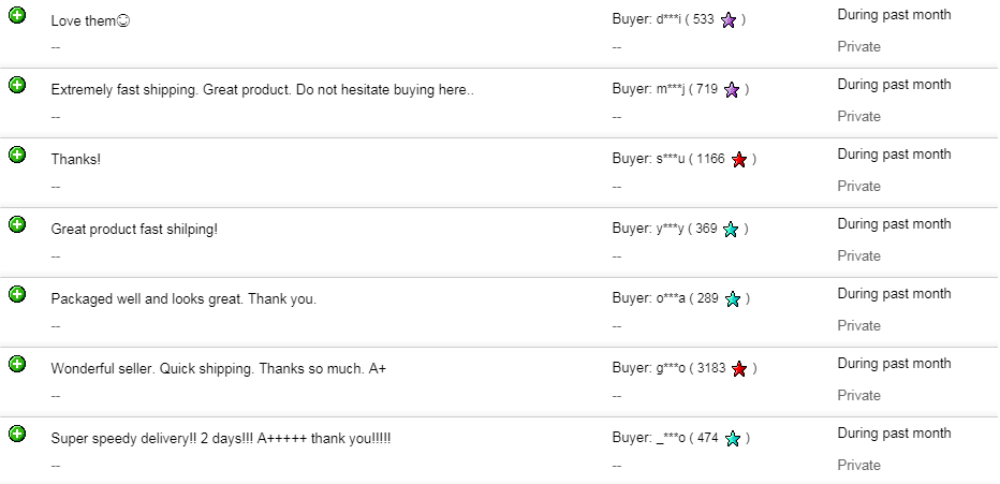Click 'During past month' in the 'Love them' row
The width and height of the screenshot is (1000, 484).
point(893,15)
